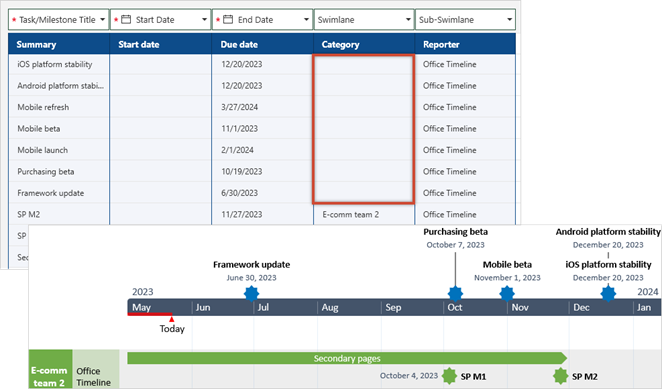Click the November 1, 2023 date label
The width and height of the screenshot is (662, 389).
coord(507,278)
